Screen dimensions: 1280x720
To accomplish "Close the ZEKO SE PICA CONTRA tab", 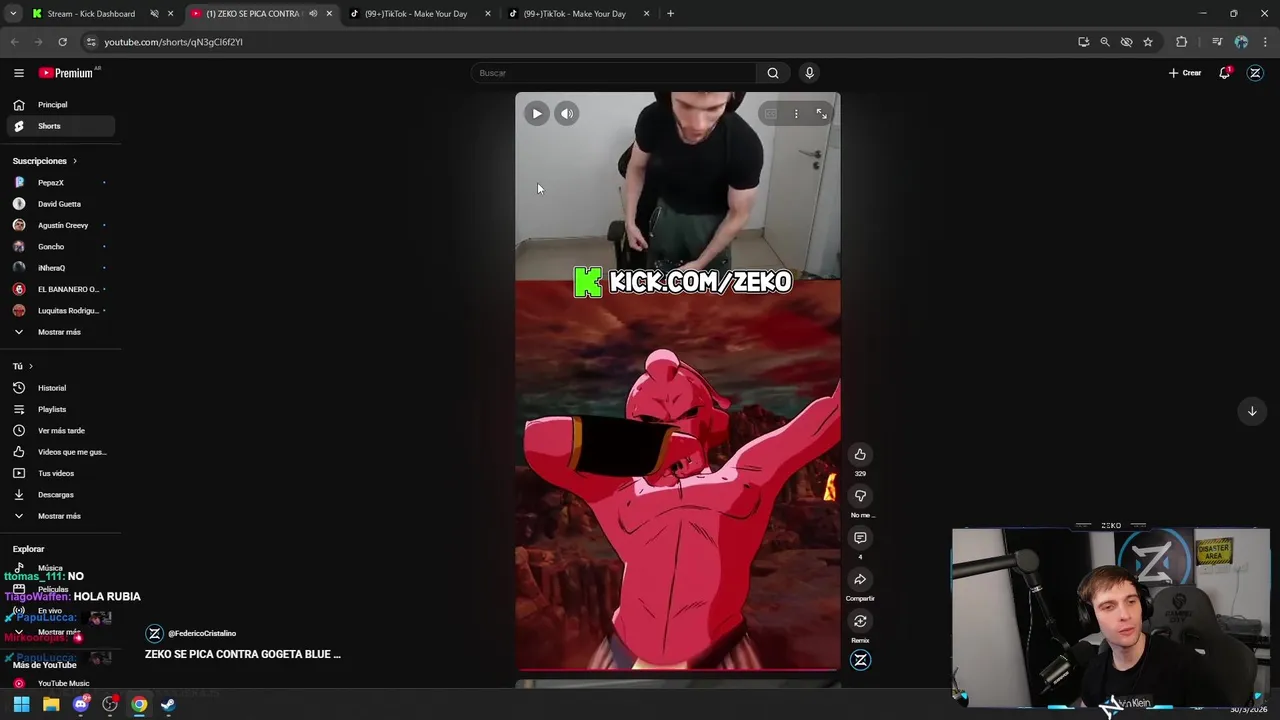I will click(x=329, y=14).
